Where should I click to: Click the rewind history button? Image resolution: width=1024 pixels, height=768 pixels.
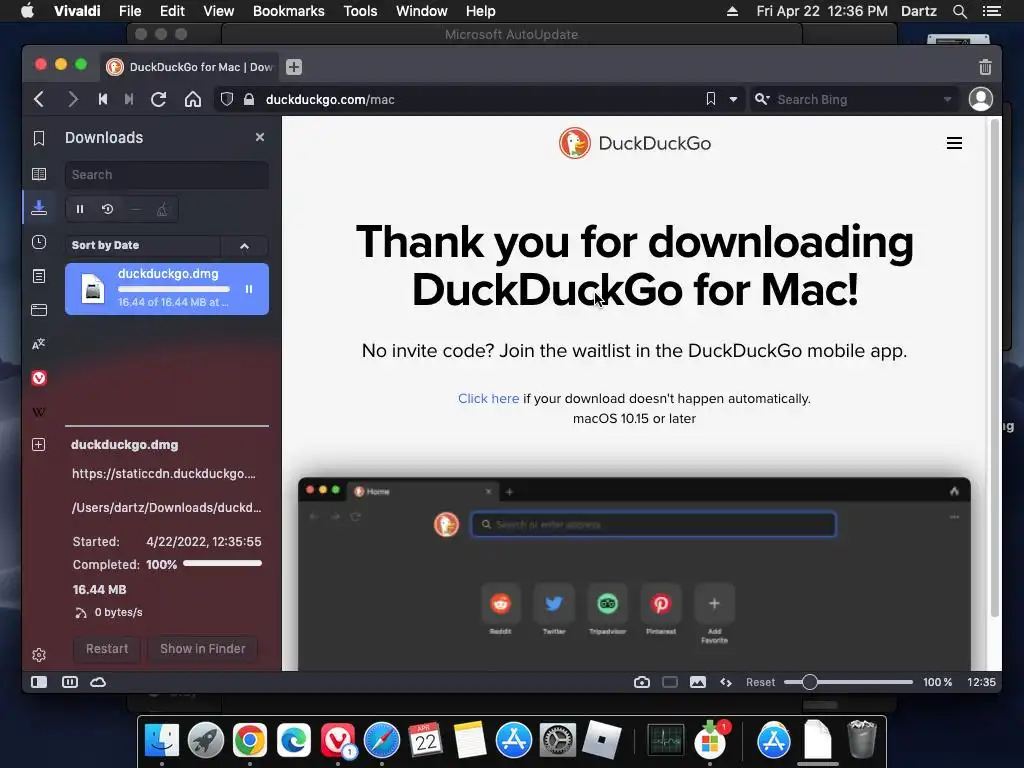(103, 99)
